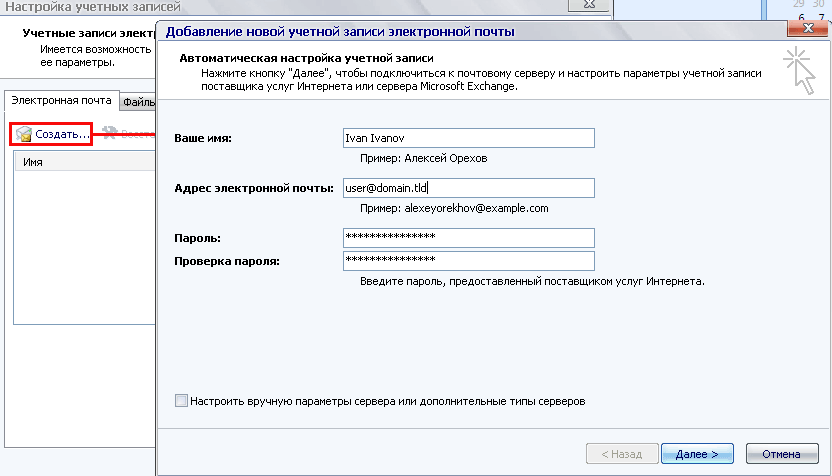Click the Создать... text label
832x476 pixels.
[62, 134]
